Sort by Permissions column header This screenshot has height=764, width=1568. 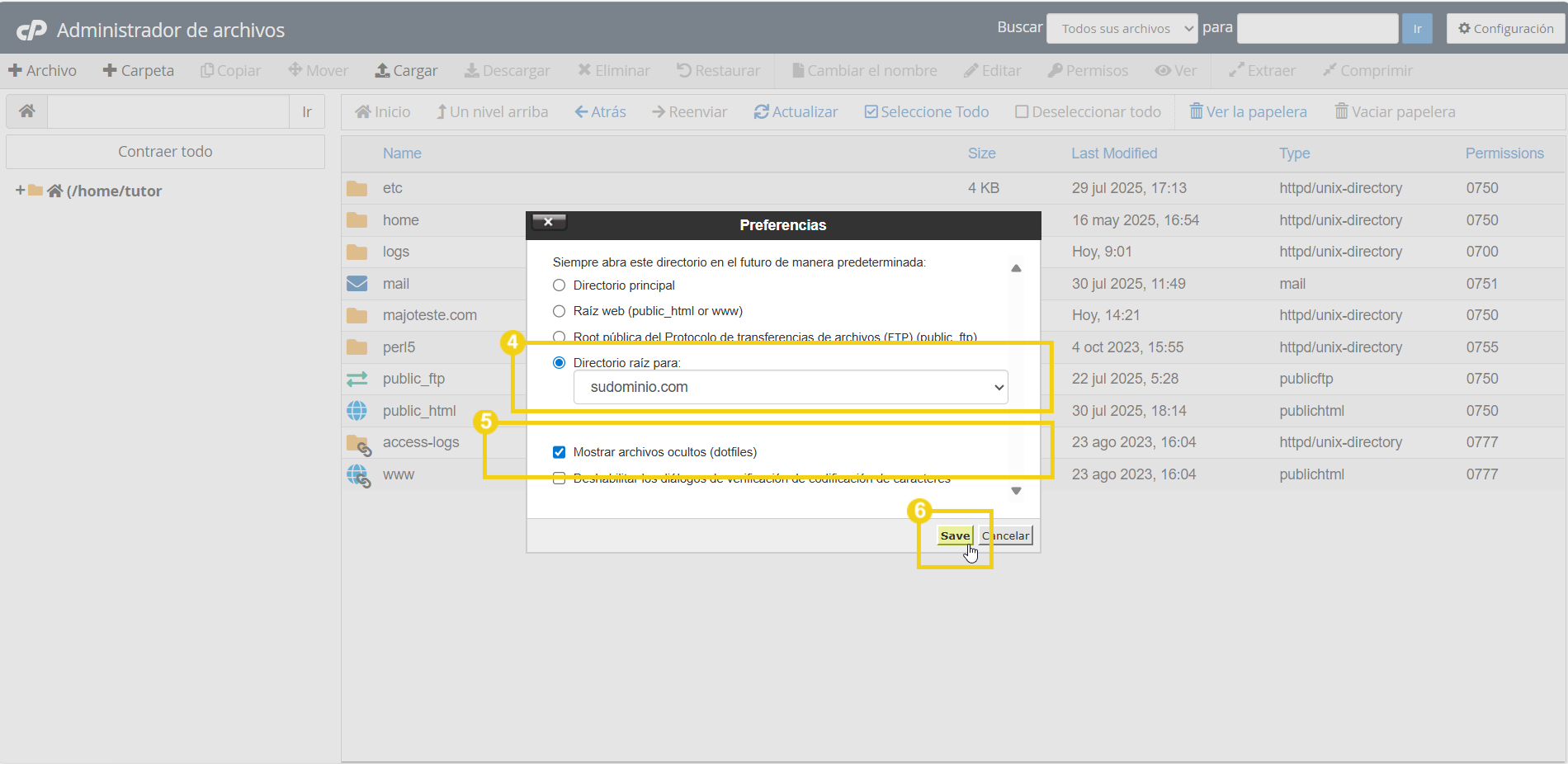click(x=1504, y=153)
